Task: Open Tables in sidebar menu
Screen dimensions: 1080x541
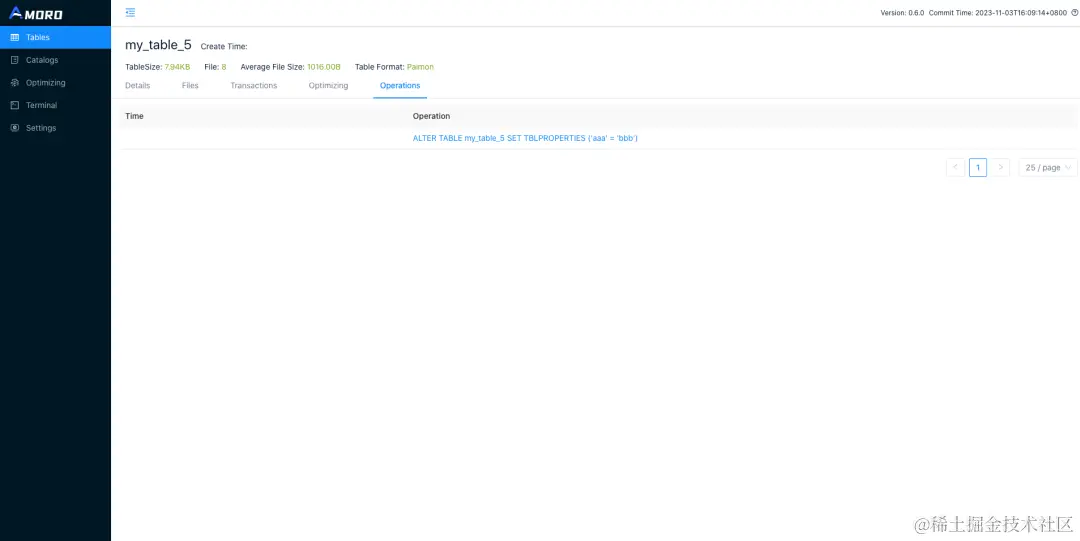Action: (55, 37)
